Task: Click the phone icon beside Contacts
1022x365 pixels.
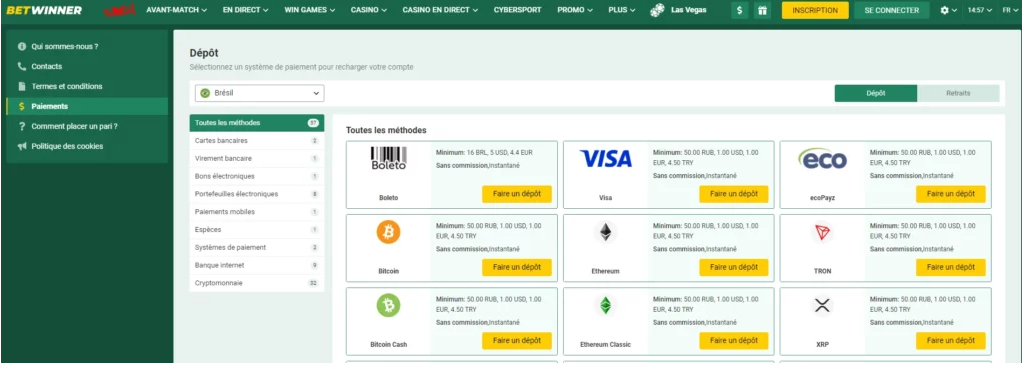Action: click(22, 66)
